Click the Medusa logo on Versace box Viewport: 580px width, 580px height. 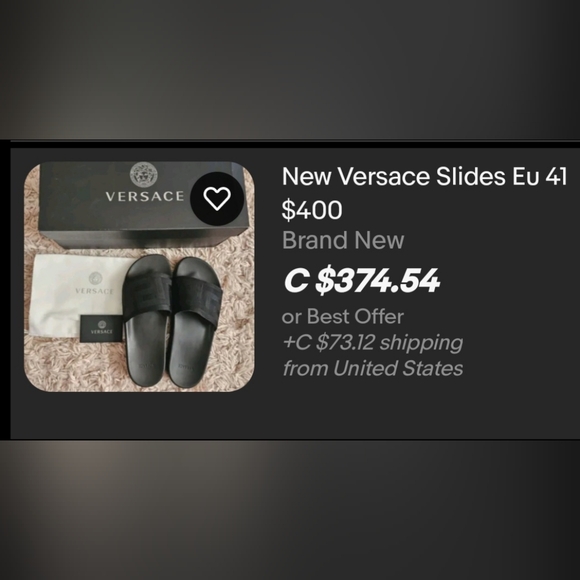click(x=144, y=174)
